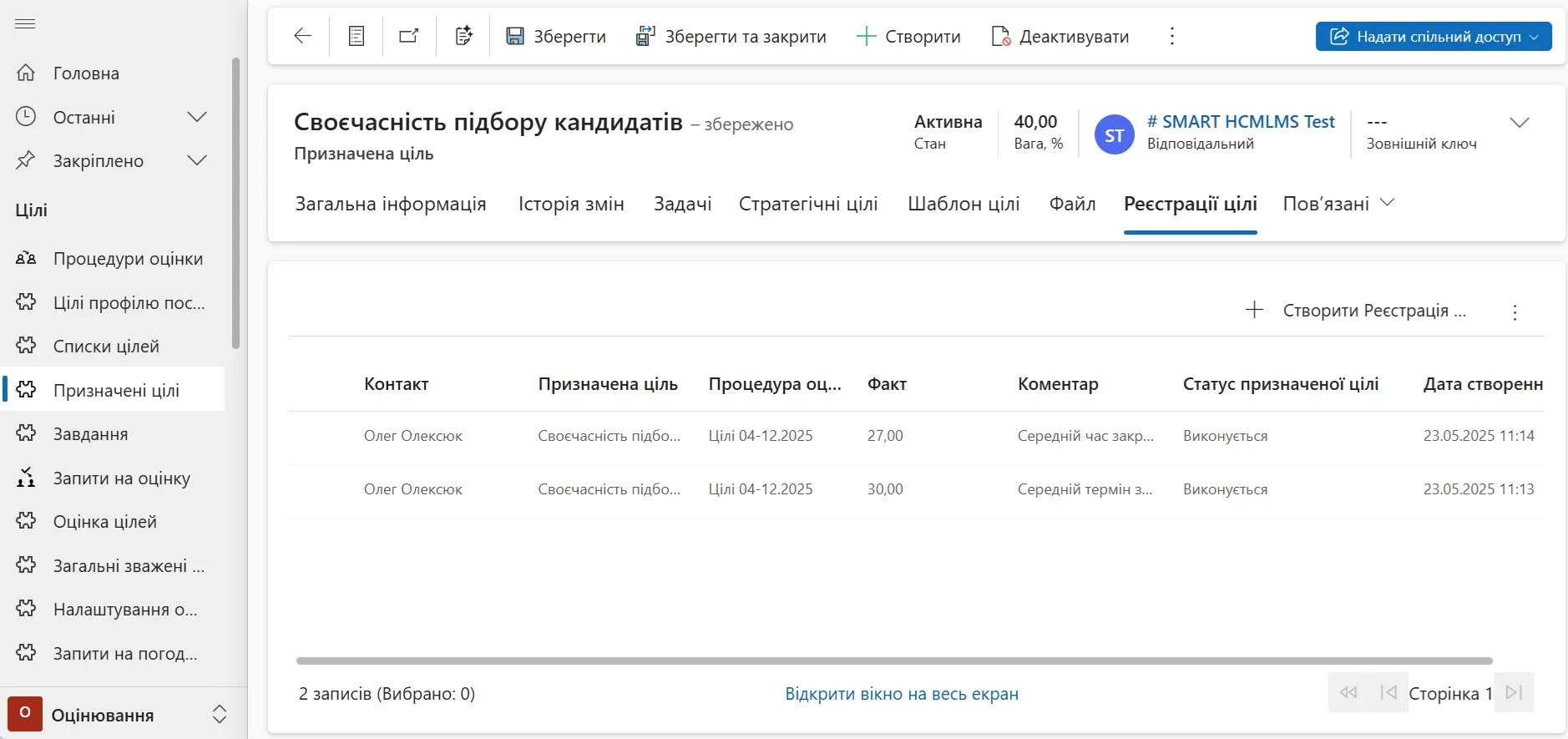Select Призначені цілі in sidebar
Image resolution: width=1568 pixels, height=739 pixels.
coord(113,390)
